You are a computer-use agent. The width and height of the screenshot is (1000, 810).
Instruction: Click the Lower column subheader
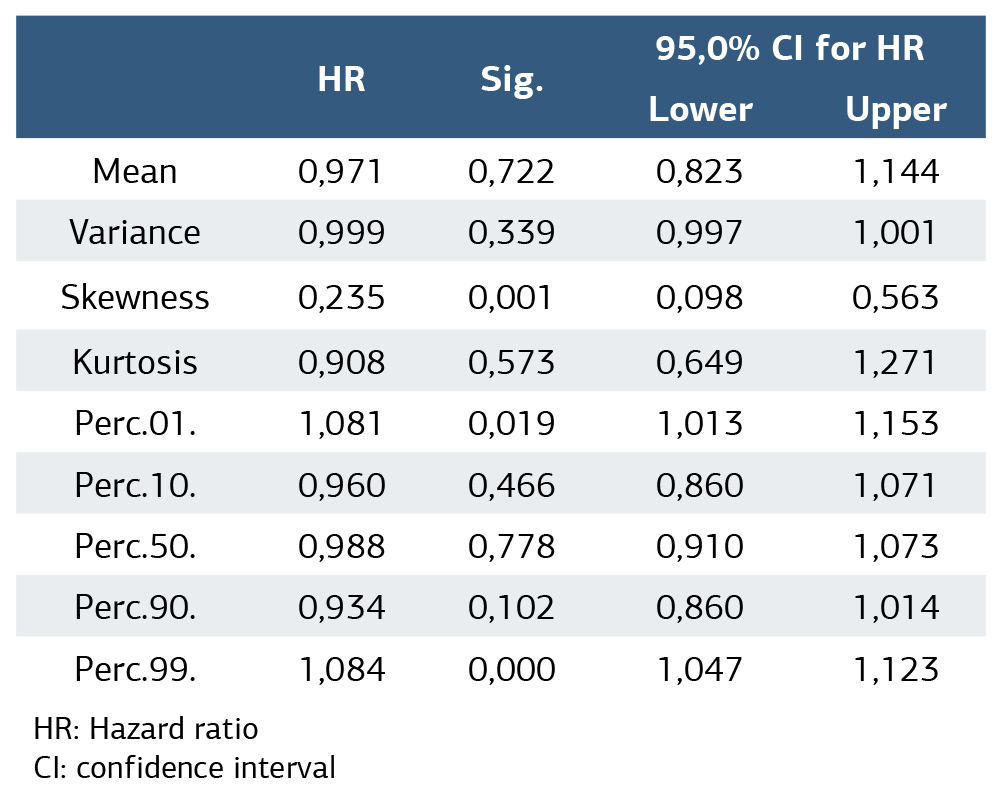700,109
